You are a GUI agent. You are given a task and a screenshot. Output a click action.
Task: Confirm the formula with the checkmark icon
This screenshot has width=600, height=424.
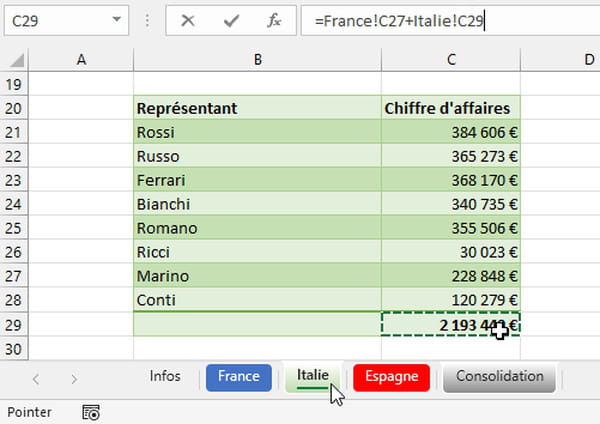pyautogui.click(x=231, y=20)
